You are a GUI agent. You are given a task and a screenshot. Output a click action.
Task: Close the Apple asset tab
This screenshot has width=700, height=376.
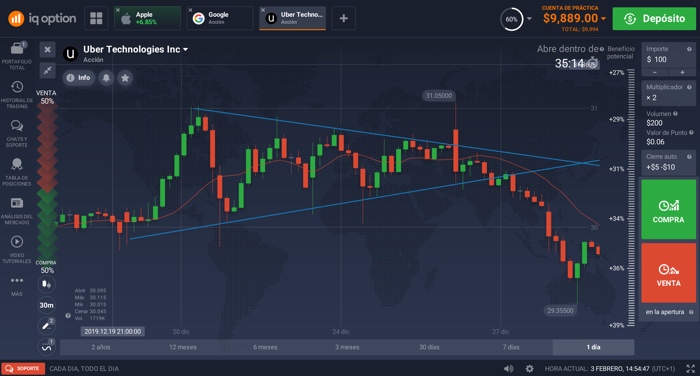tap(118, 10)
